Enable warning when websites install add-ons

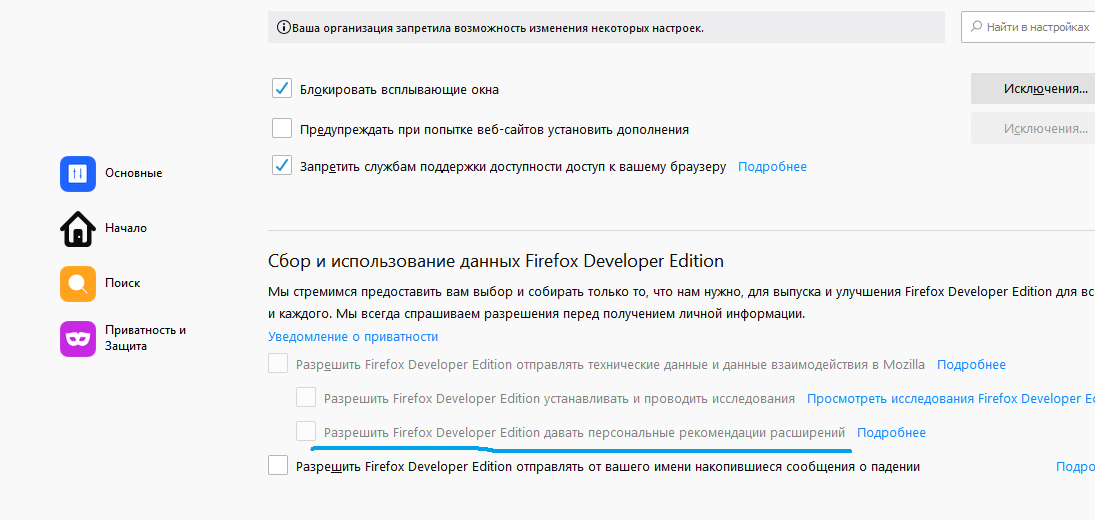(281, 128)
